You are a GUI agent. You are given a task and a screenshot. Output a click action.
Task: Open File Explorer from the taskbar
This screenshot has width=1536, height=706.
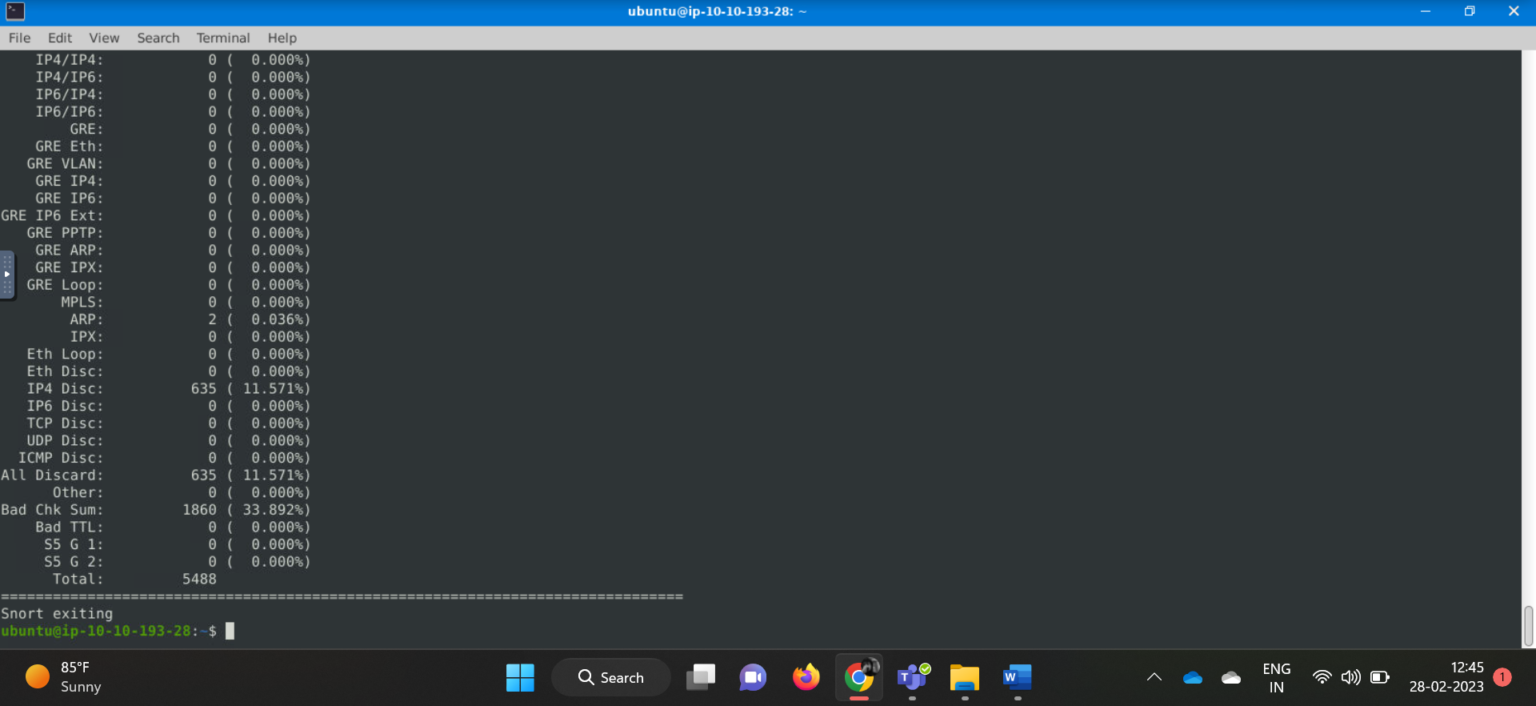tap(963, 677)
